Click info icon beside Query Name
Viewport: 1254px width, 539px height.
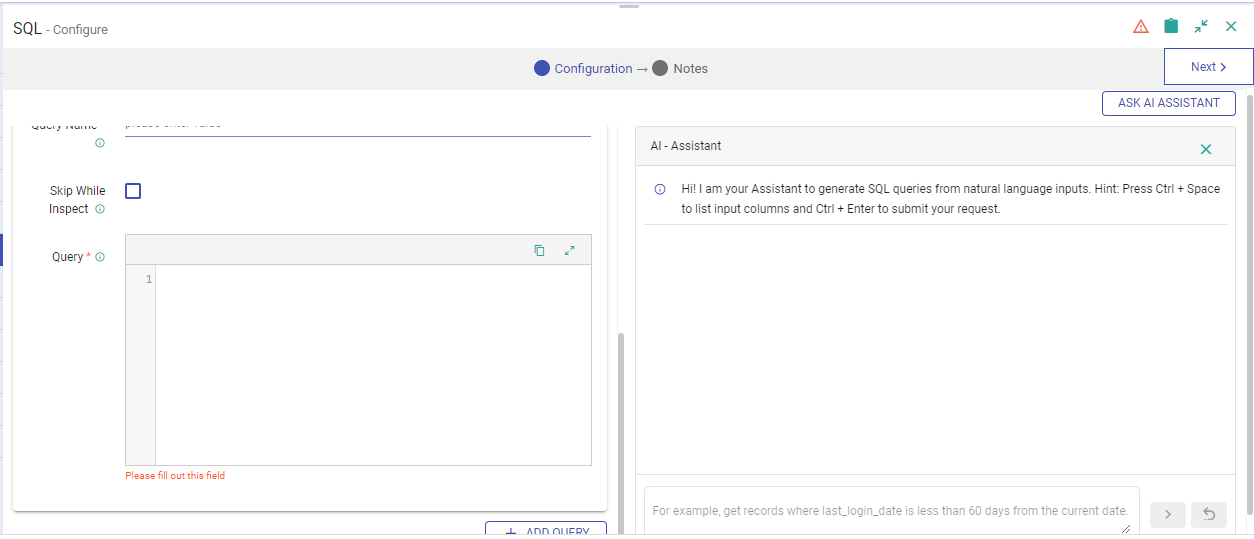point(100,143)
